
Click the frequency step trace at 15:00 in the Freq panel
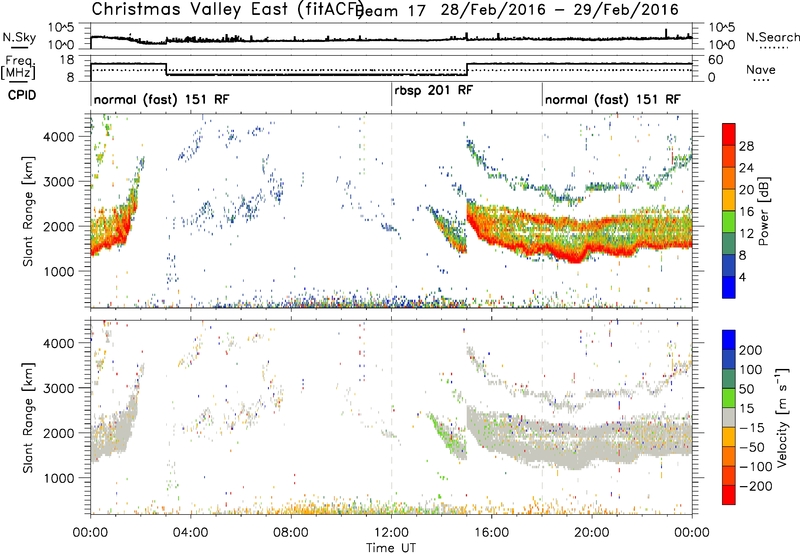[467, 69]
